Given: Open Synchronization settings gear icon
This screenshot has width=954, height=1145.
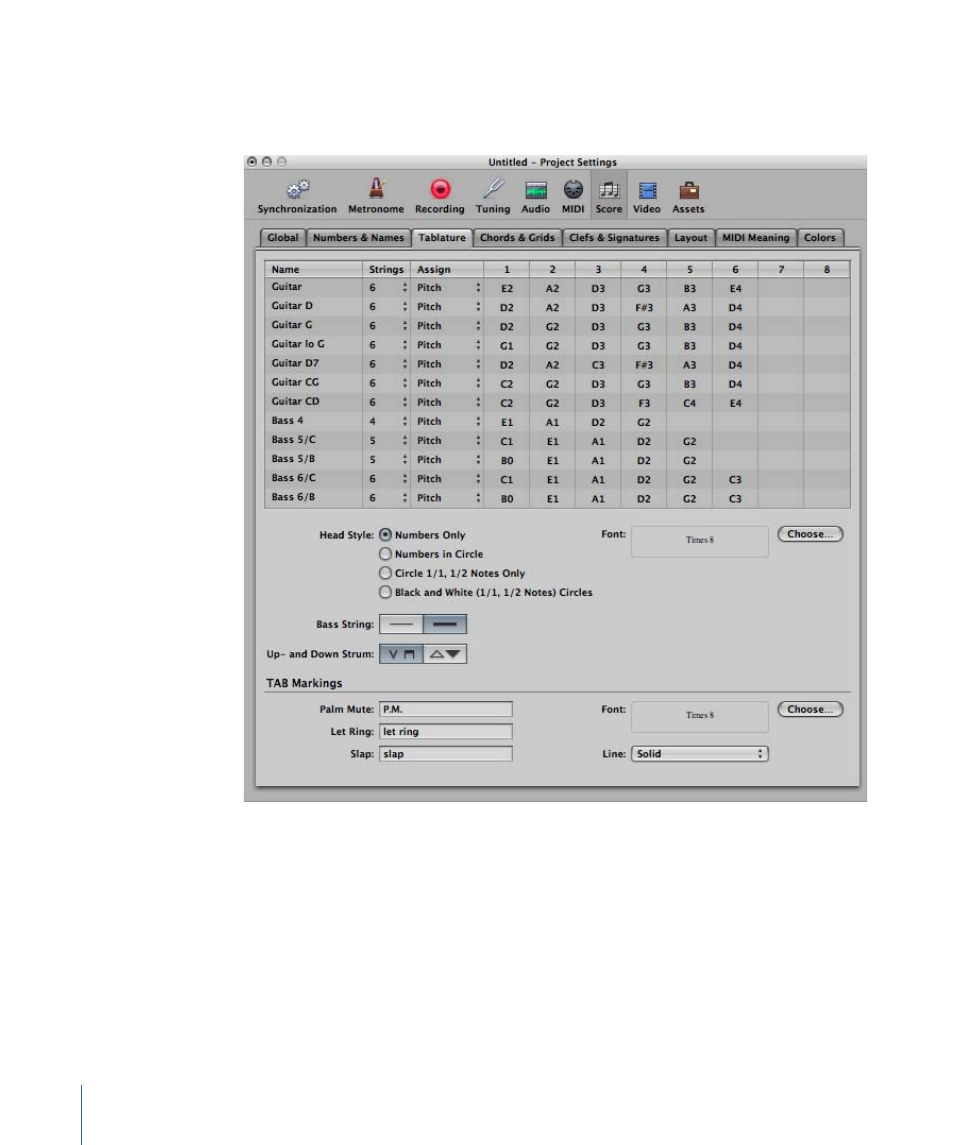Looking at the screenshot, I should 297,190.
